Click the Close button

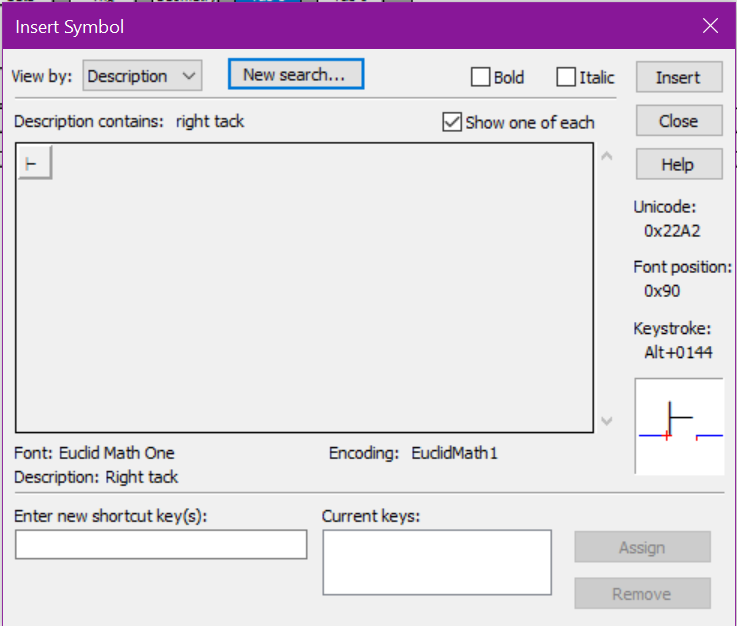[678, 121]
